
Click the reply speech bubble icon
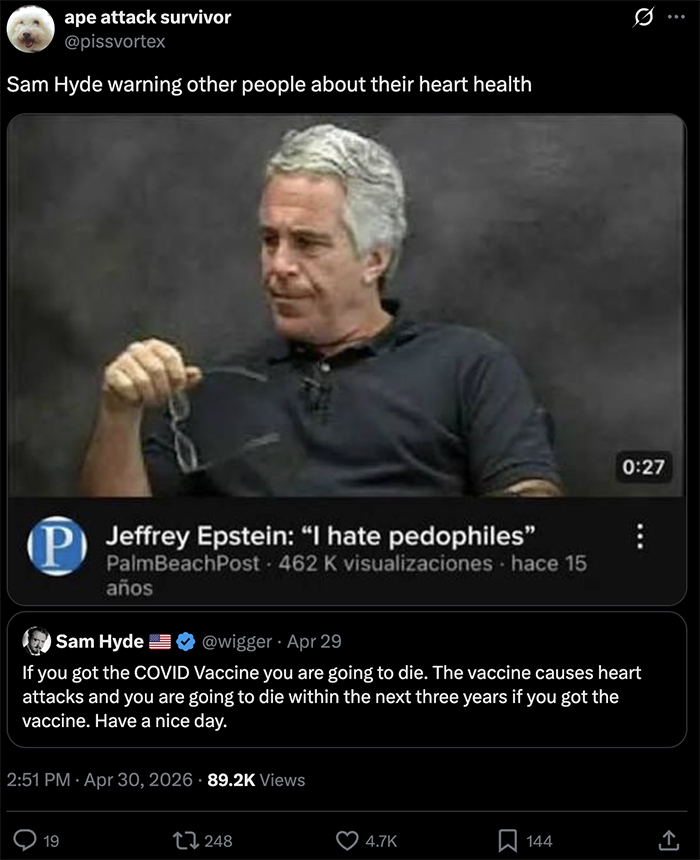(x=24, y=840)
